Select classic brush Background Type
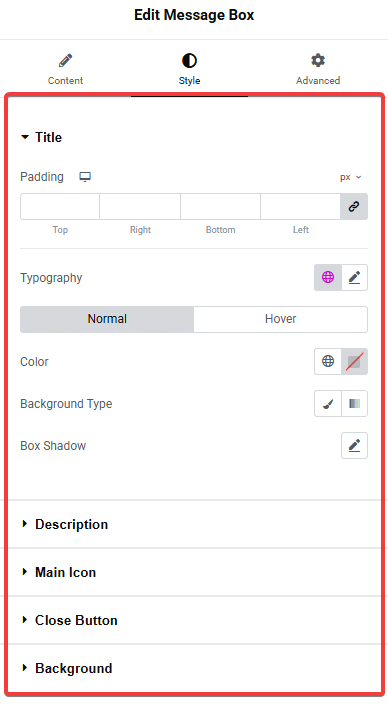This screenshot has height=704, width=388. coord(328,404)
